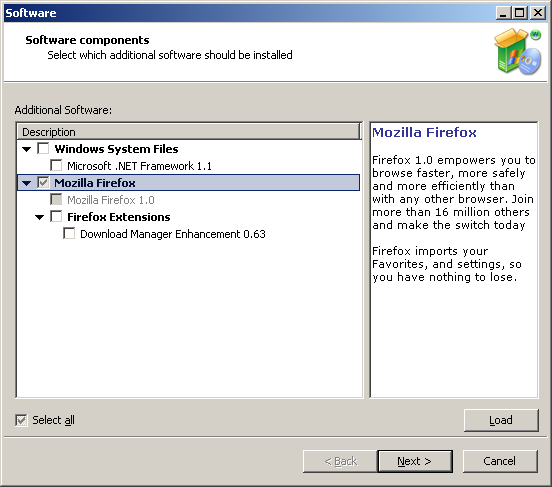Check Download Manager Enhancement 0.63
This screenshot has width=552, height=487.
point(69,233)
